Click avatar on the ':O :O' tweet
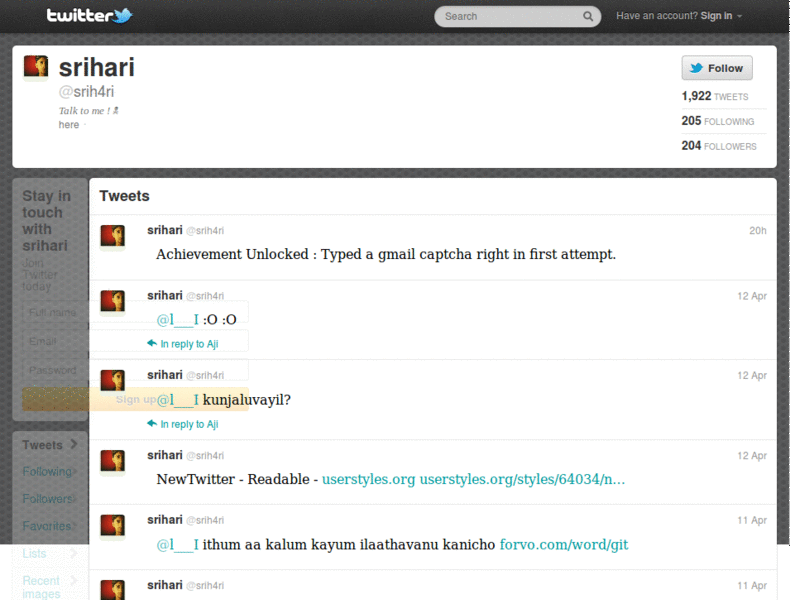Viewport: 800px width, 600px height. click(113, 301)
